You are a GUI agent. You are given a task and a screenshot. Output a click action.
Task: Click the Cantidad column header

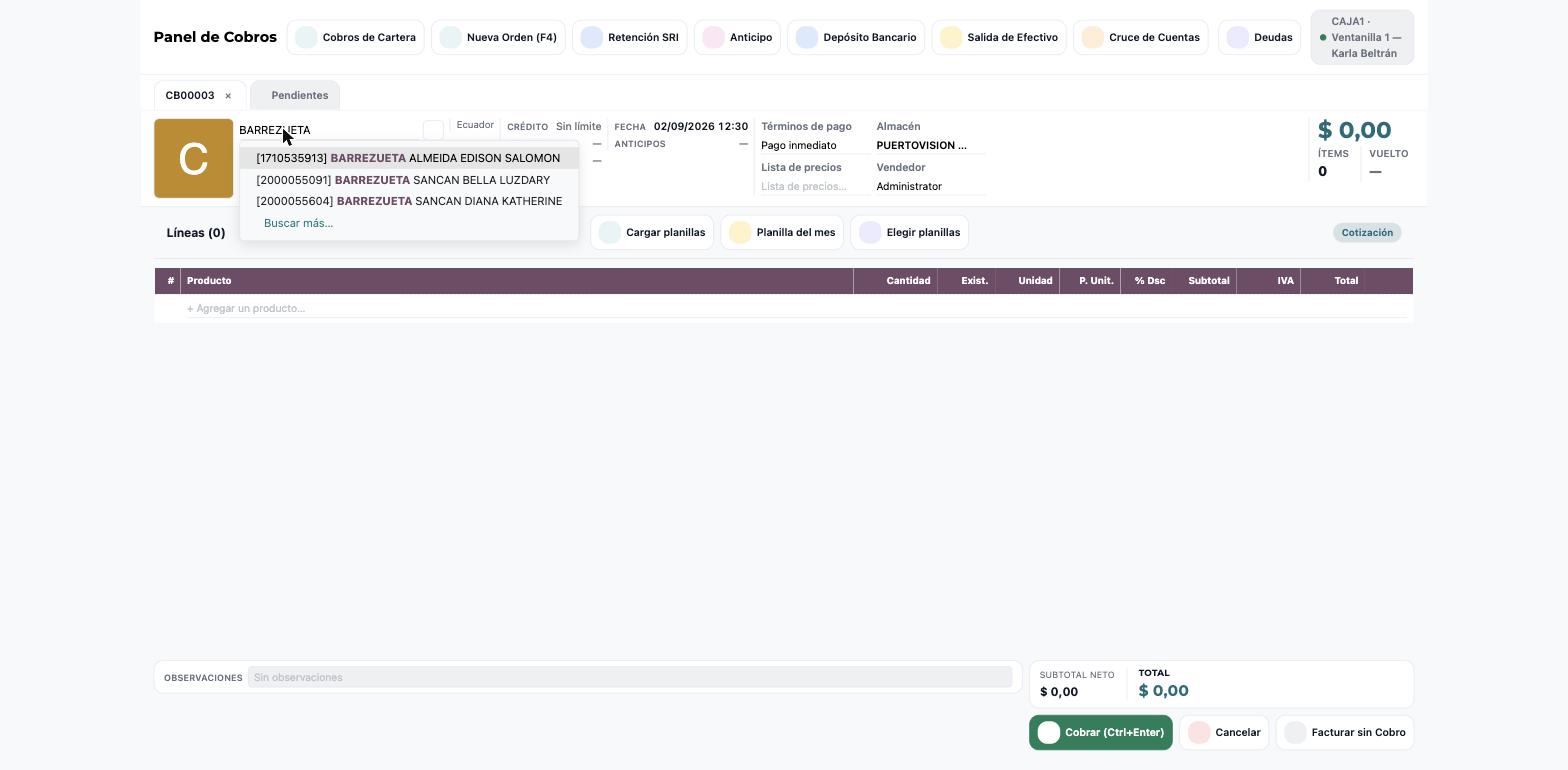895,281
